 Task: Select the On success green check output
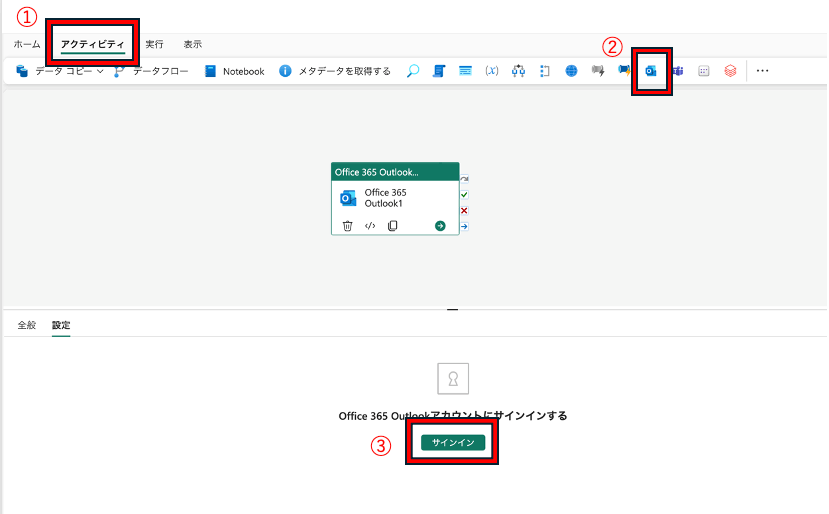click(x=464, y=195)
